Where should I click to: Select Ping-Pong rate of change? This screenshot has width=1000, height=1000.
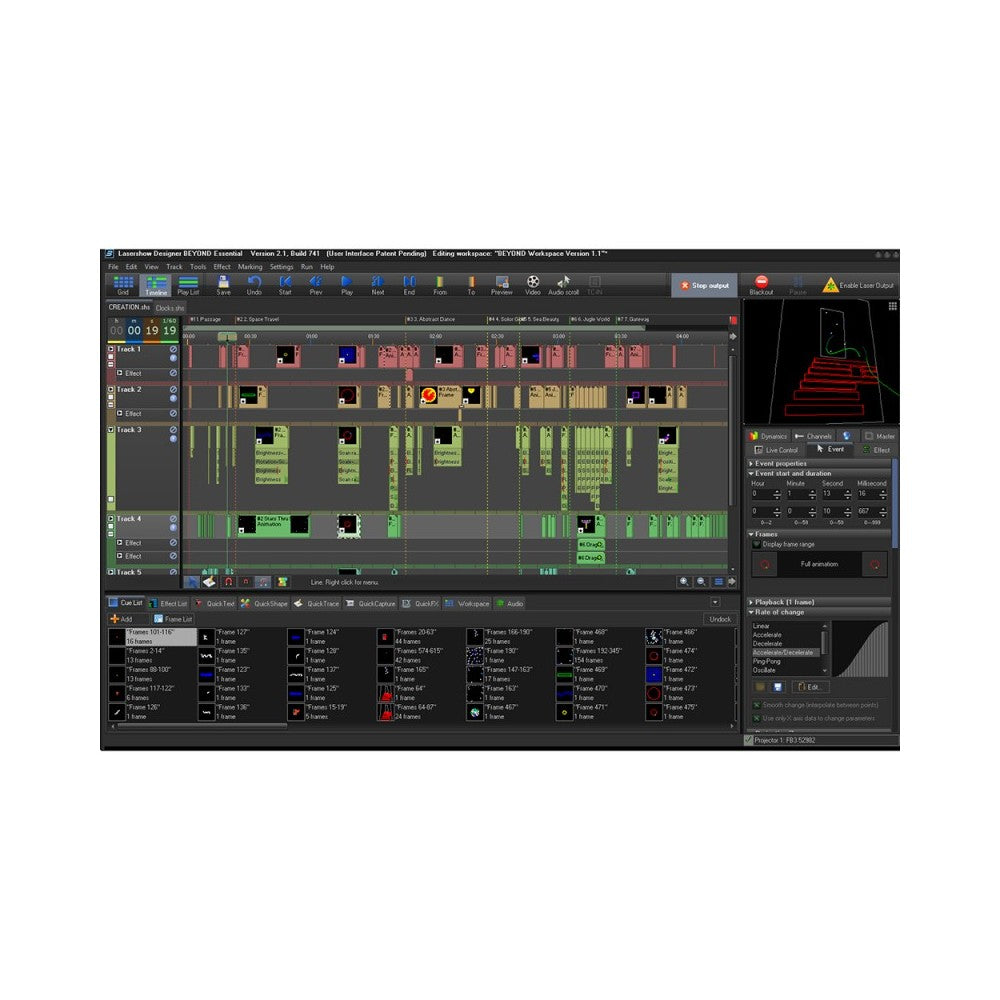pos(766,661)
